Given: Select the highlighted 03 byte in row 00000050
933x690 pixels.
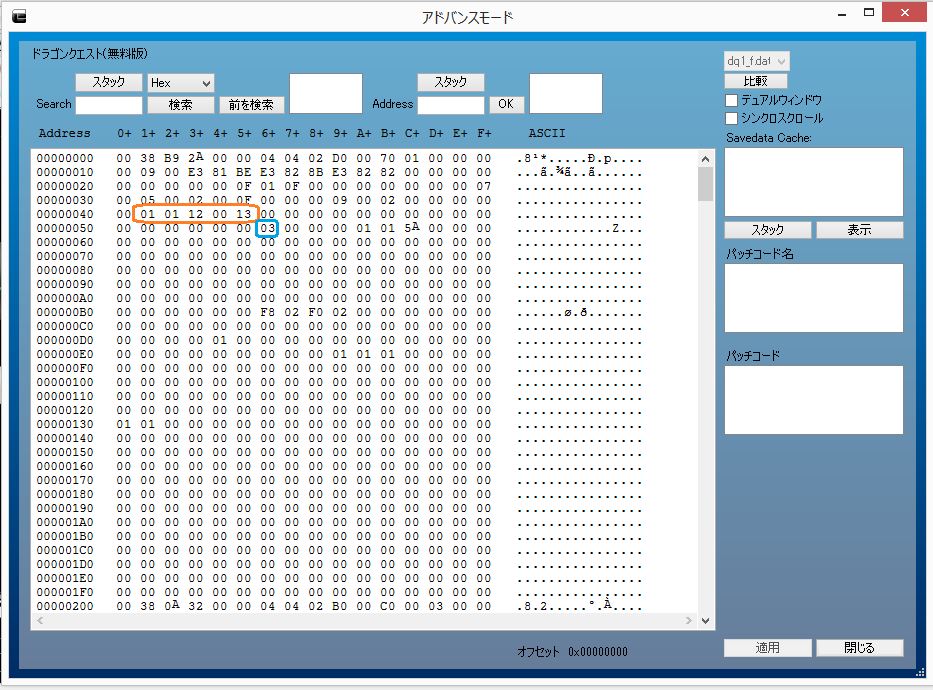Looking at the screenshot, I should [268, 228].
